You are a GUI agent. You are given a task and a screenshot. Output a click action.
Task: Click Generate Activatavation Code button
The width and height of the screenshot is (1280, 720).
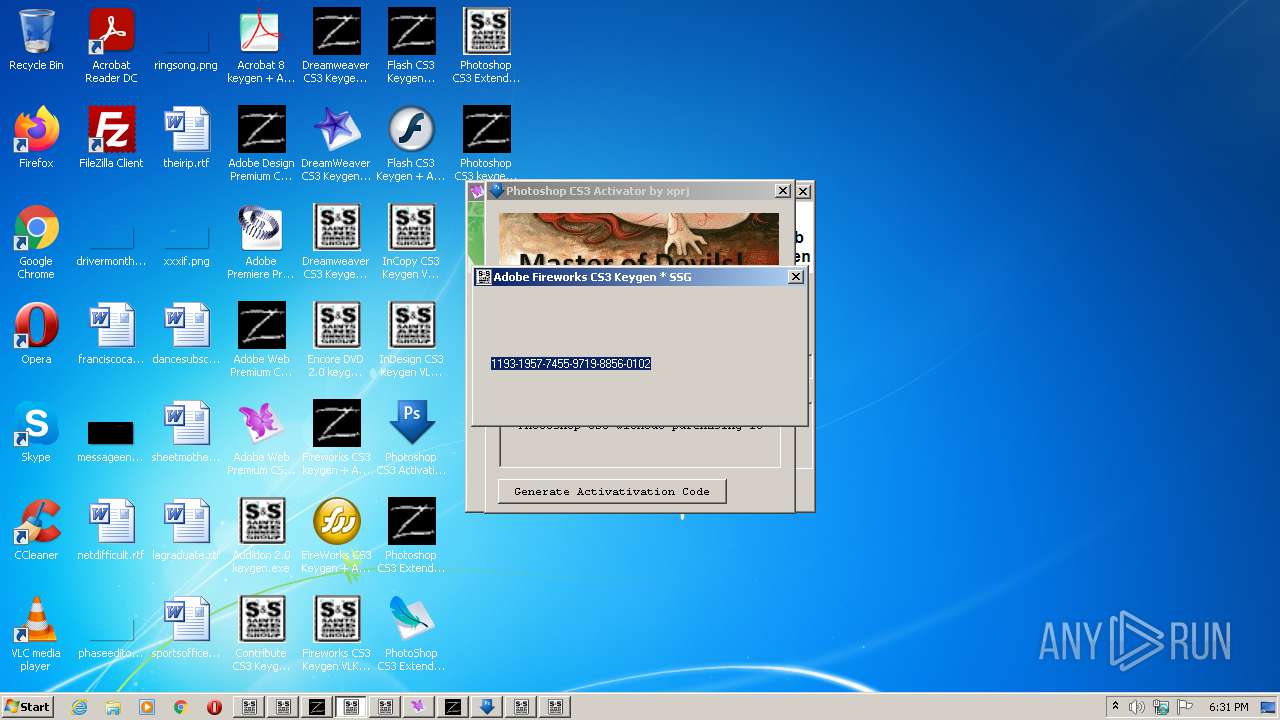(612, 491)
